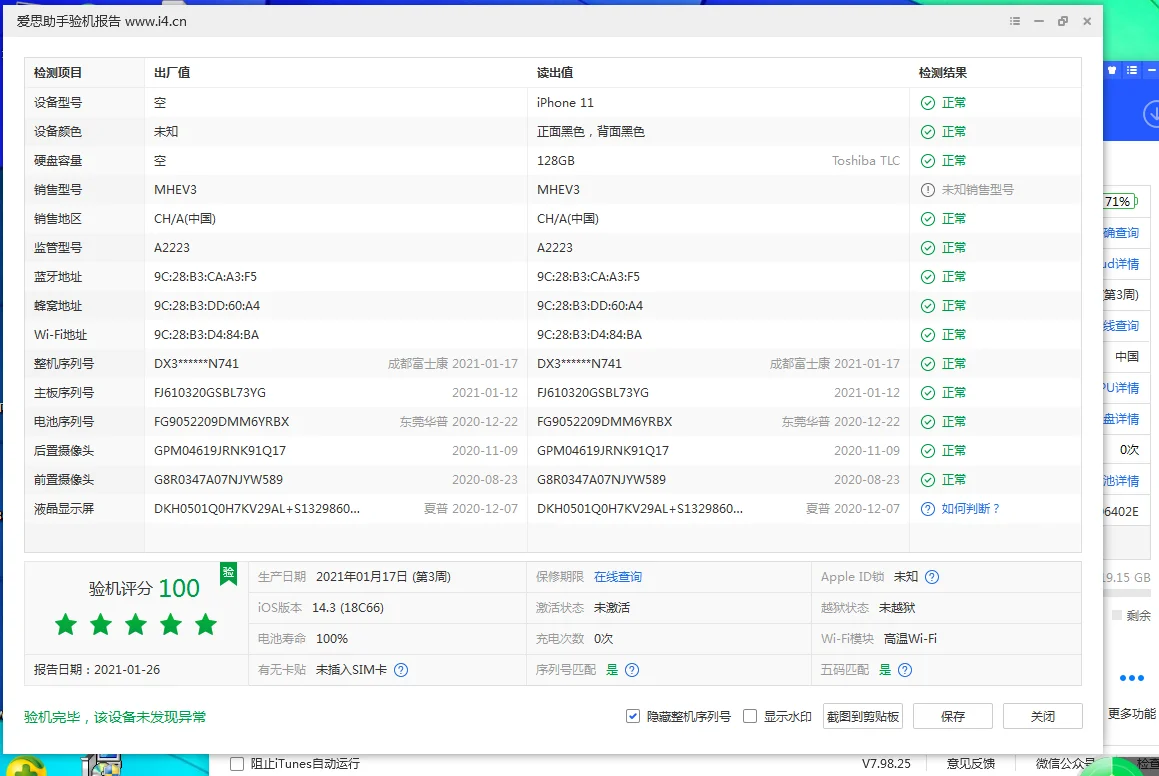Screen dimensions: 1159x776
Task: Click the 电池序列号 green check icon
Action: (928, 422)
